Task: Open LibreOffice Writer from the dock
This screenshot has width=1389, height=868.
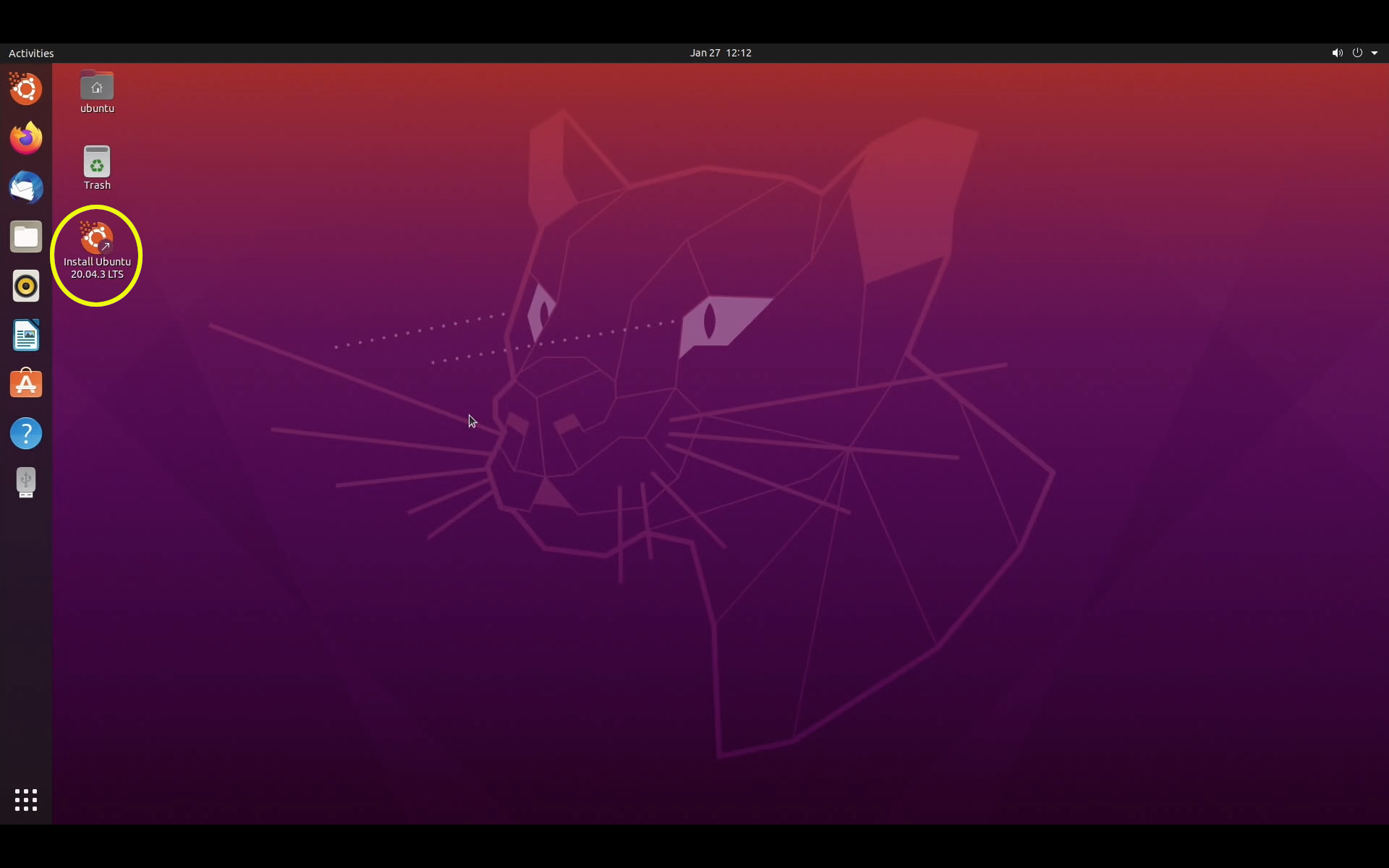Action: point(26,335)
